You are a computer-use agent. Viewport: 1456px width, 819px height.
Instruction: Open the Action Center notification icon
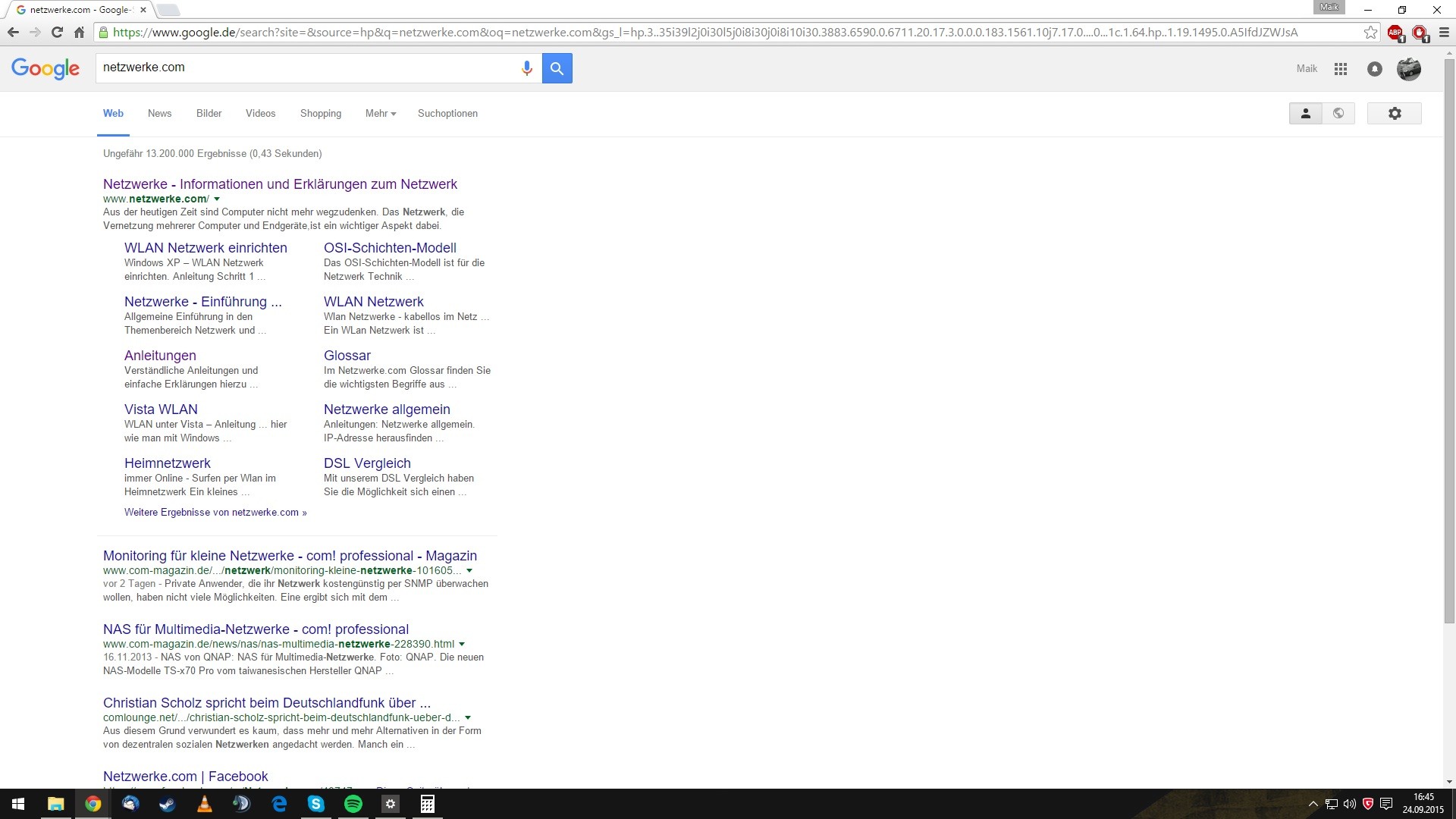[1386, 804]
